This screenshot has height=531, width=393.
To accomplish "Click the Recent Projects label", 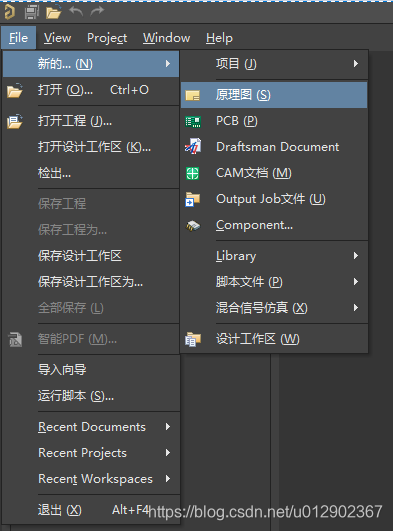I will (x=82, y=453).
